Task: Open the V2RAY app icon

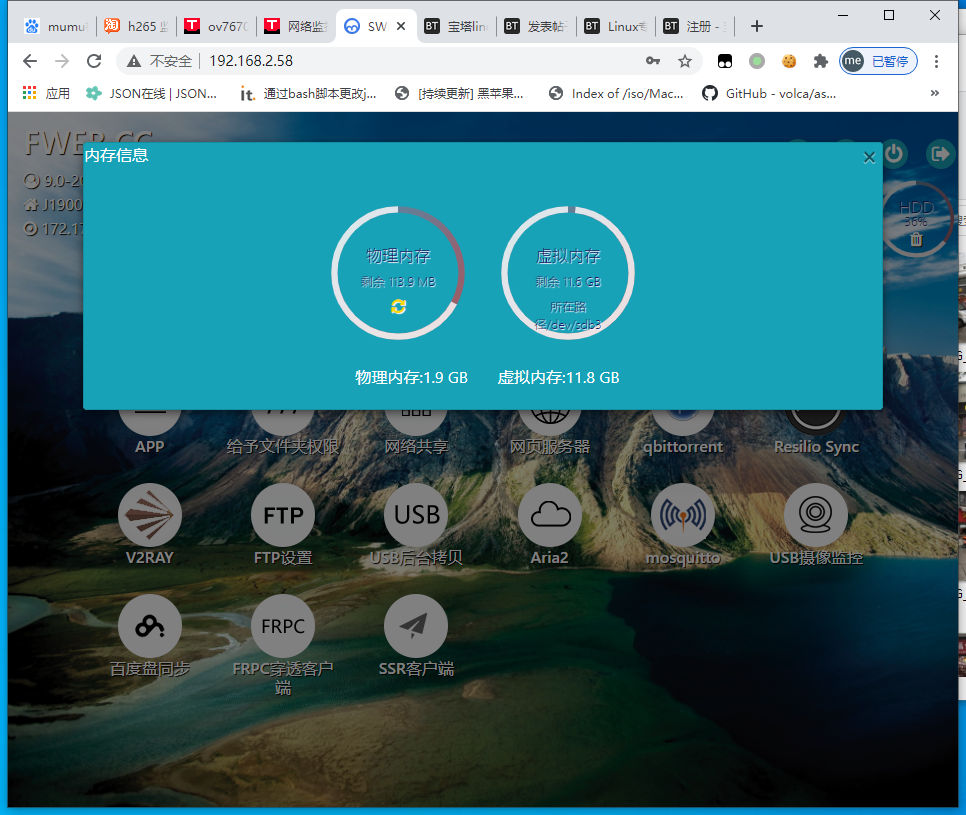Action: [150, 516]
